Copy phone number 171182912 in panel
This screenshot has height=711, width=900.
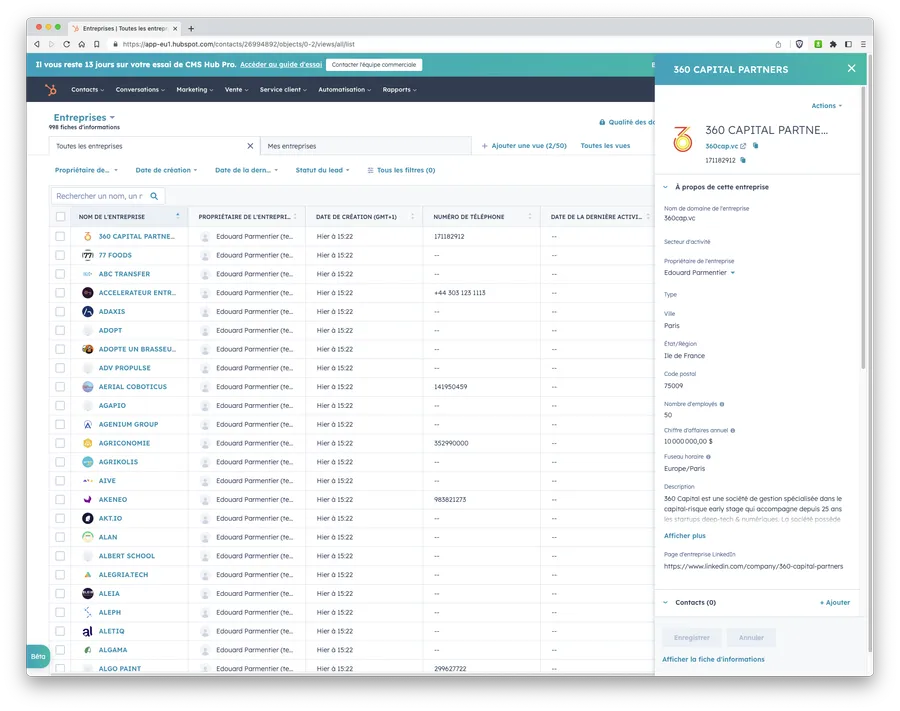(743, 160)
